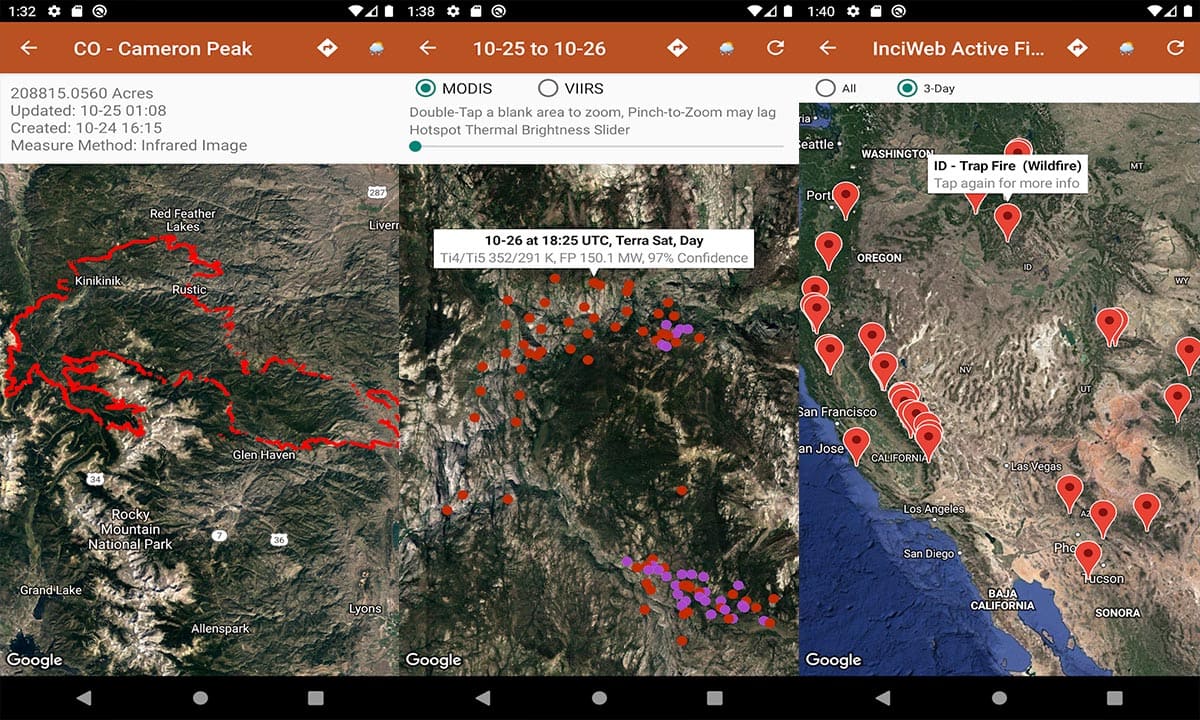Tap the 10-26 at 18:25 UTC hotspot popup
The width and height of the screenshot is (1200, 720).
(x=594, y=248)
